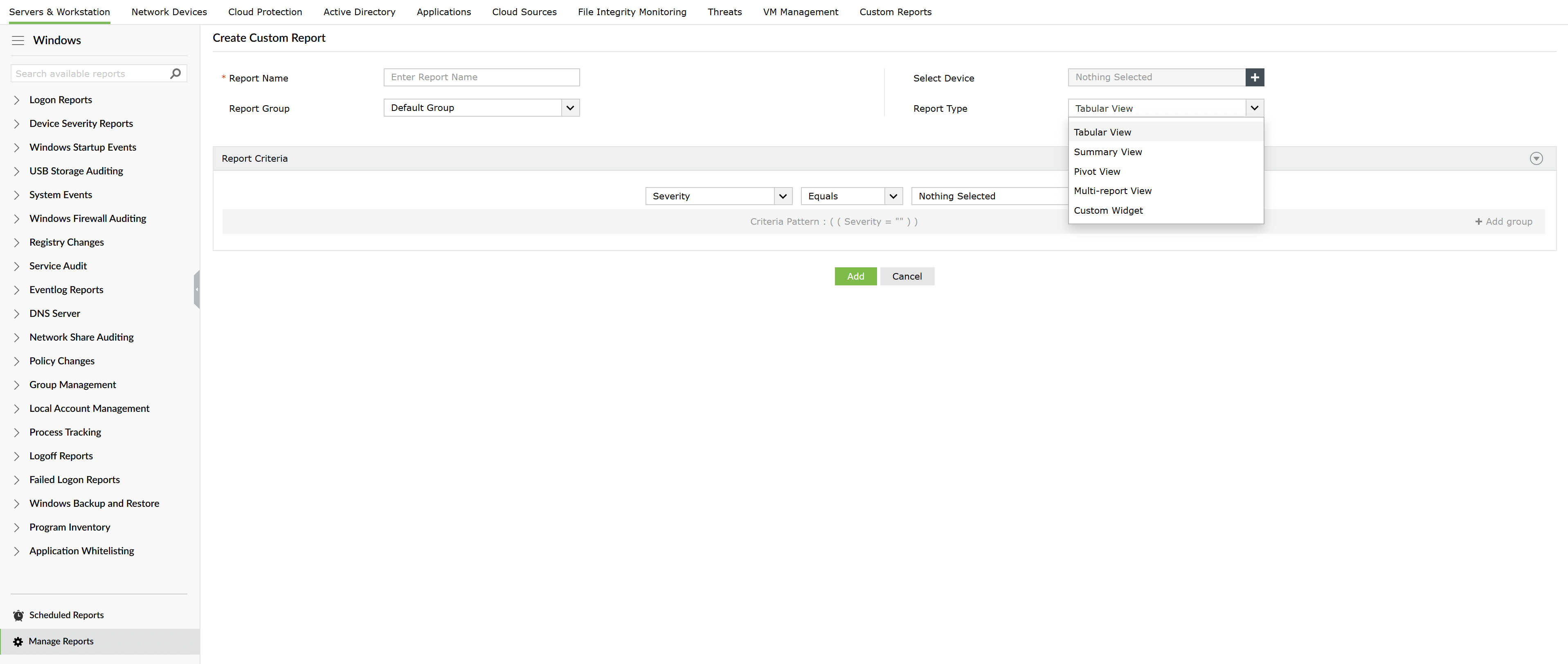Open Manage Reports via the gear icon
This screenshot has width=1568, height=664.
tap(18, 641)
